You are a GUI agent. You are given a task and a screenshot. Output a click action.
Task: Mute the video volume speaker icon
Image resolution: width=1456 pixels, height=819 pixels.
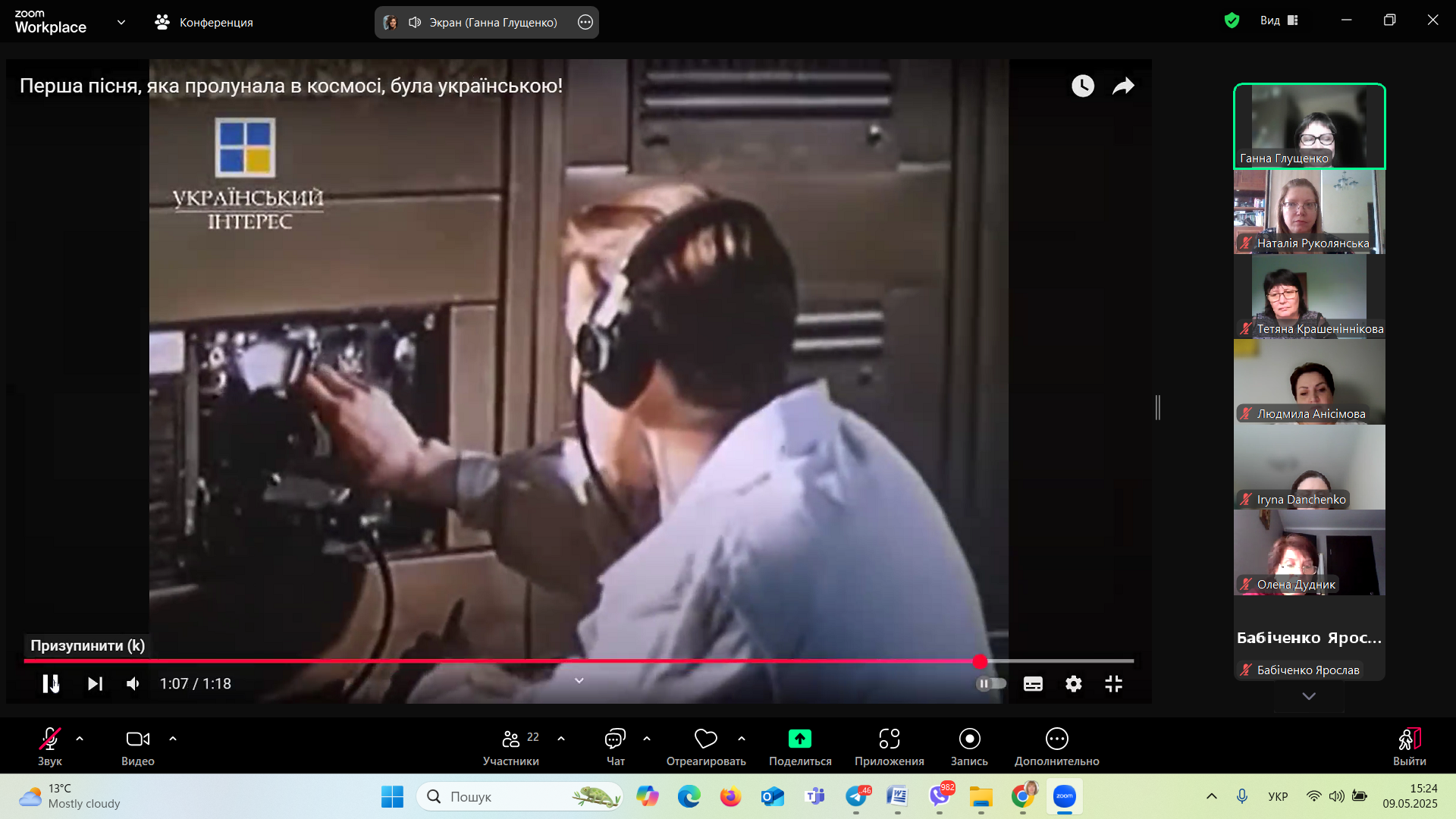click(133, 683)
